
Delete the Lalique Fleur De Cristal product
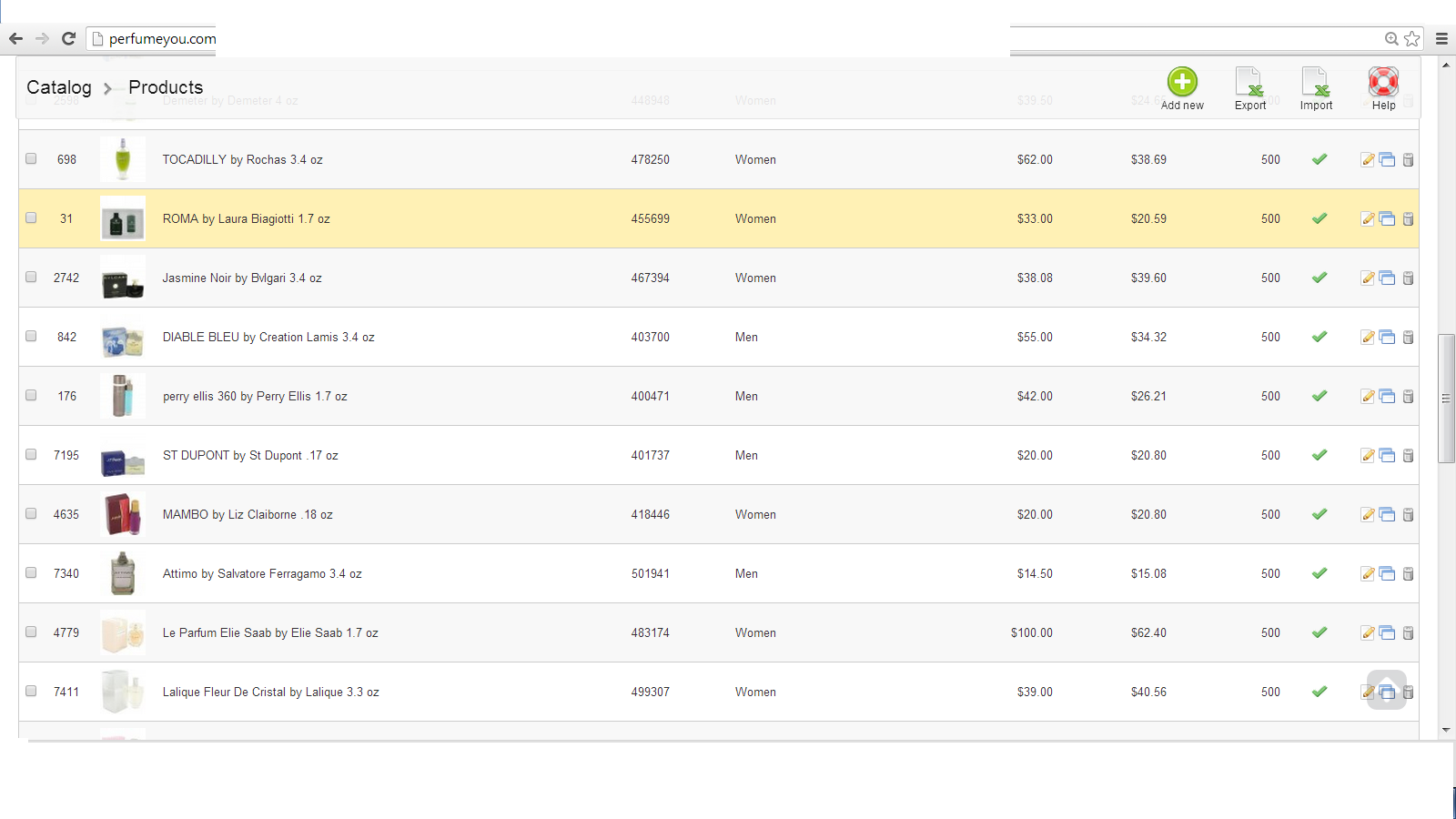coord(1408,692)
